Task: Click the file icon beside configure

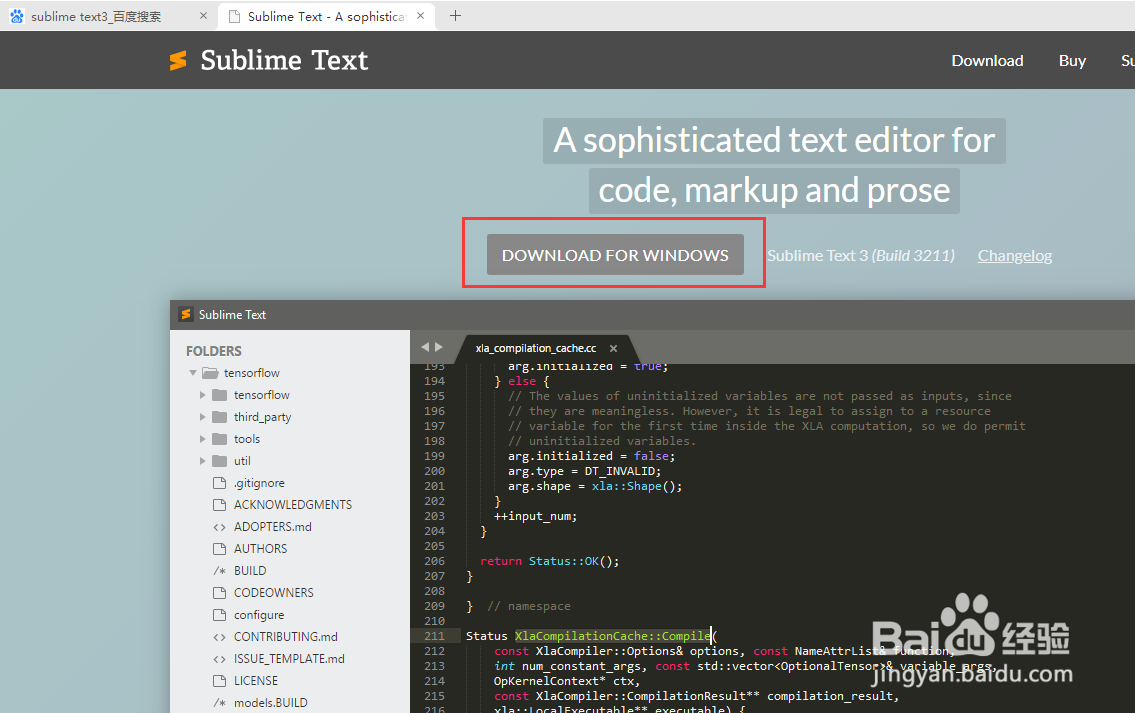Action: click(x=219, y=615)
